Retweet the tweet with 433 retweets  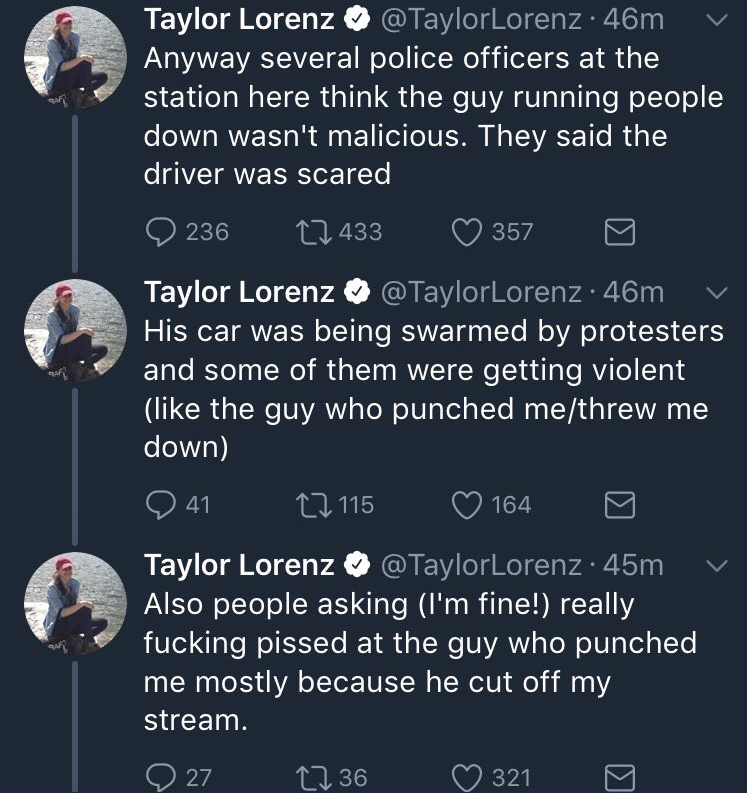tap(306, 232)
